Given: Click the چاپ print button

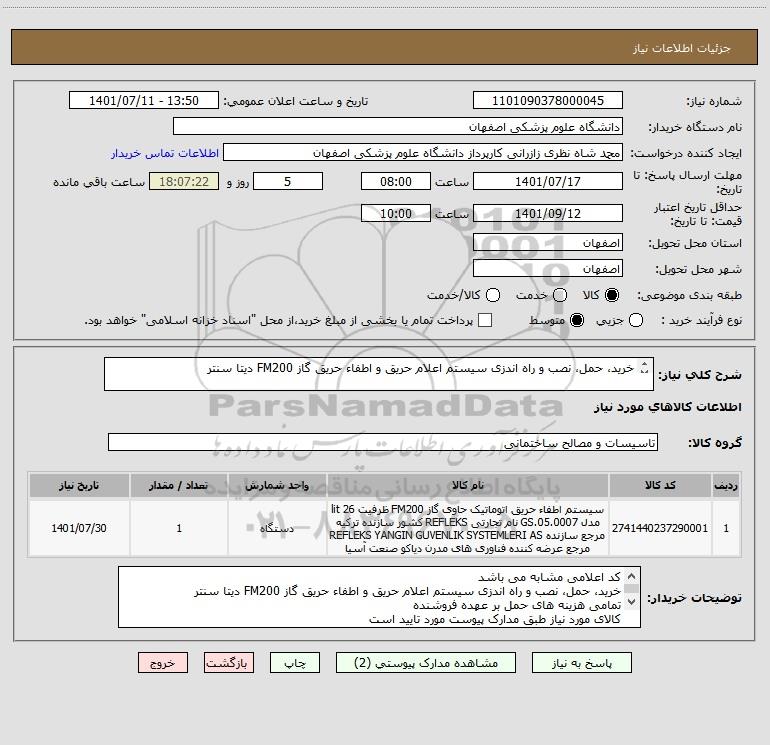Looking at the screenshot, I should (x=295, y=663).
